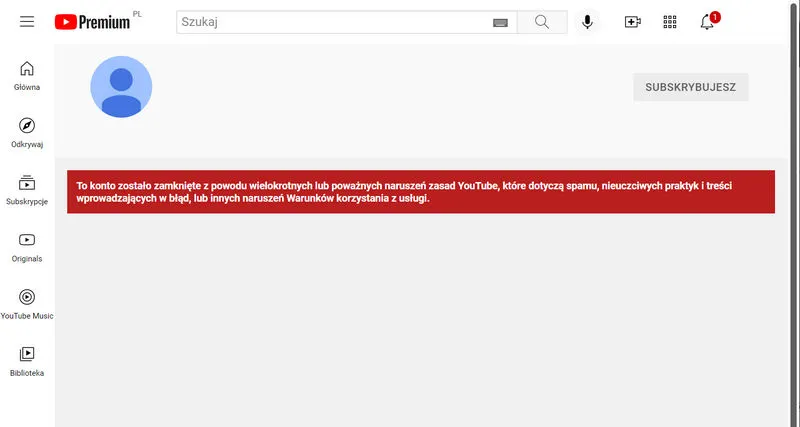Open the create video menu
Image resolution: width=800 pixels, height=427 pixels.
click(x=632, y=22)
